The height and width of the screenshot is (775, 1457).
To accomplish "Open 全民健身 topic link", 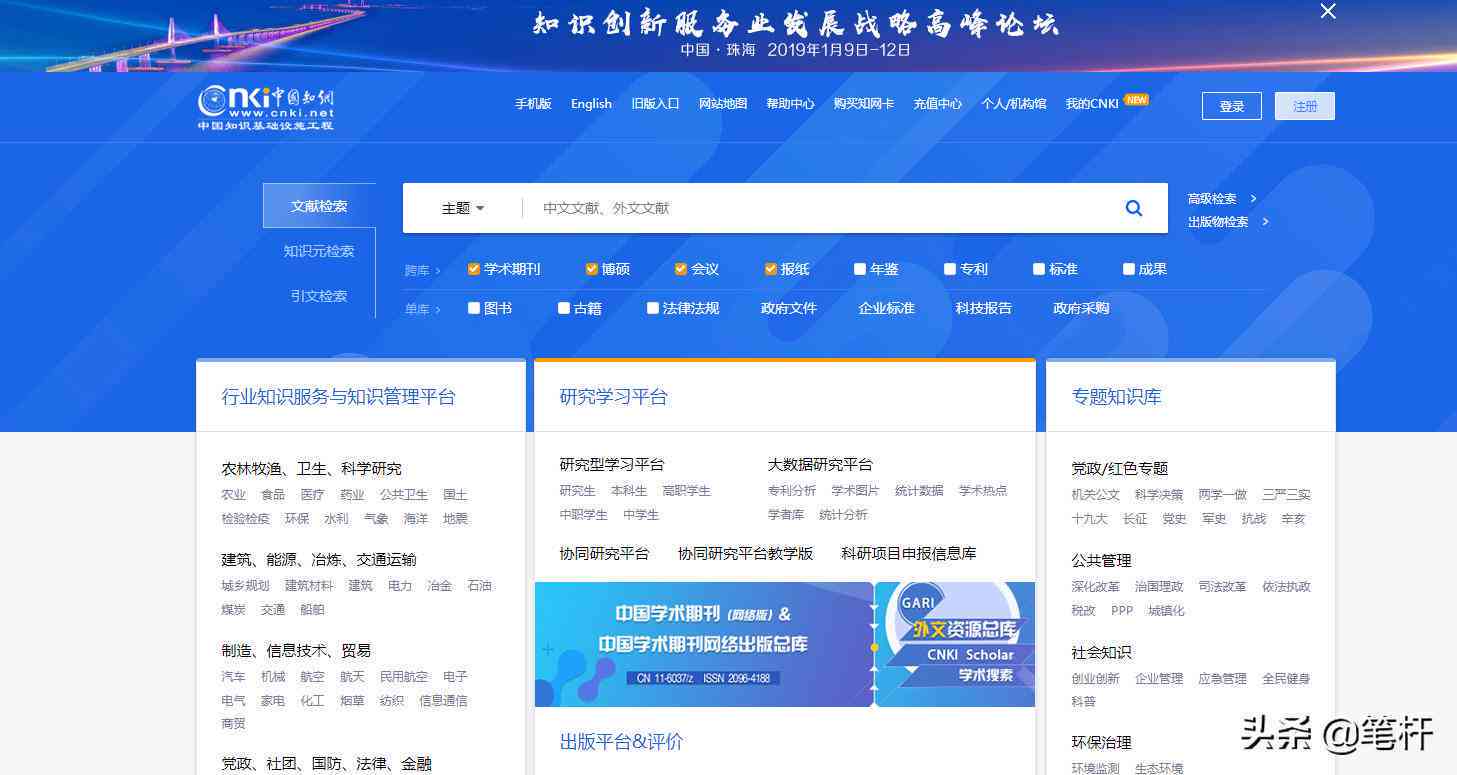I will [x=1286, y=679].
